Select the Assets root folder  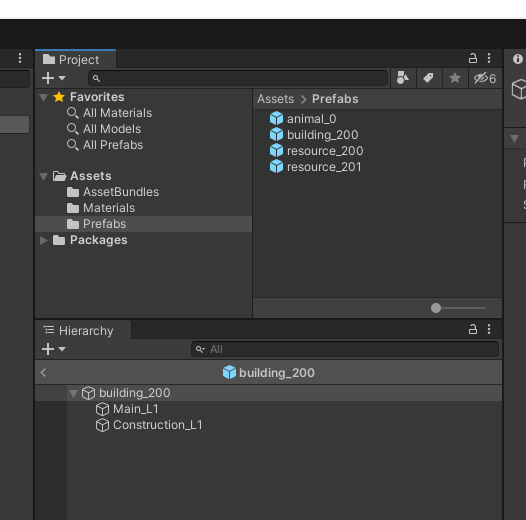90,176
